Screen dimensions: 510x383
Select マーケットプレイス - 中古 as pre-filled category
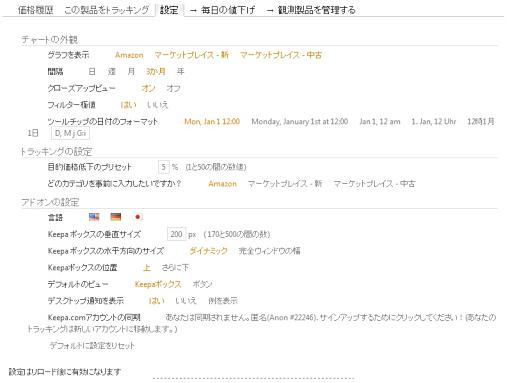coord(374,184)
